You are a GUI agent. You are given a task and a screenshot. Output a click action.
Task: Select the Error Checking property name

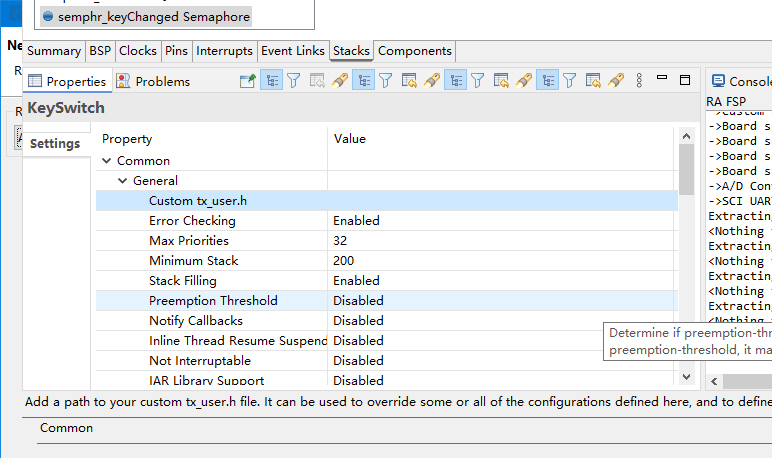(192, 221)
